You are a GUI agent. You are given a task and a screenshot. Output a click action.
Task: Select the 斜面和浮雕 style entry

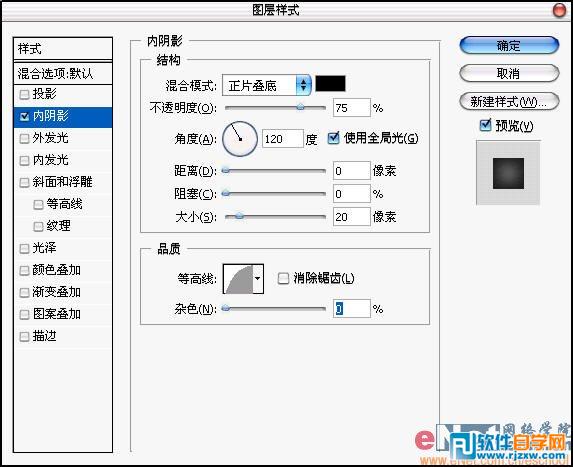[x=63, y=182]
